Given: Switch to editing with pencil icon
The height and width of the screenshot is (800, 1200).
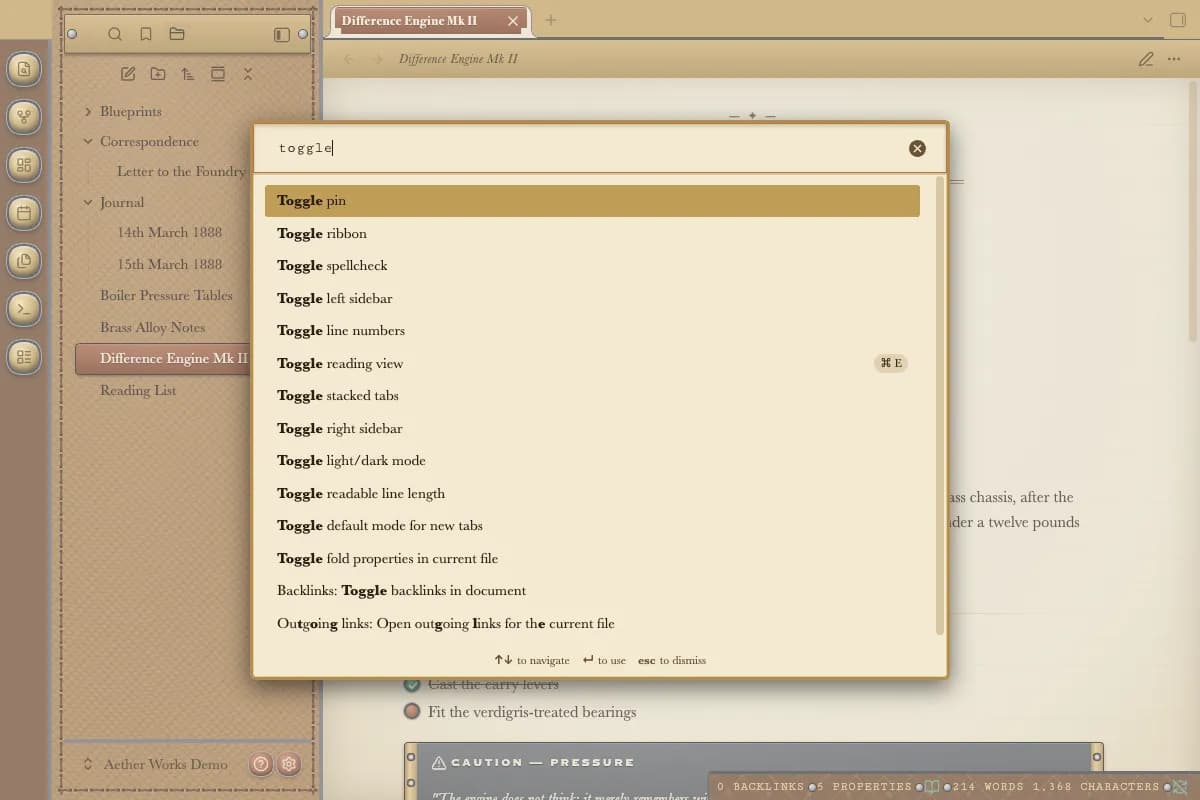Looking at the screenshot, I should click(1146, 59).
